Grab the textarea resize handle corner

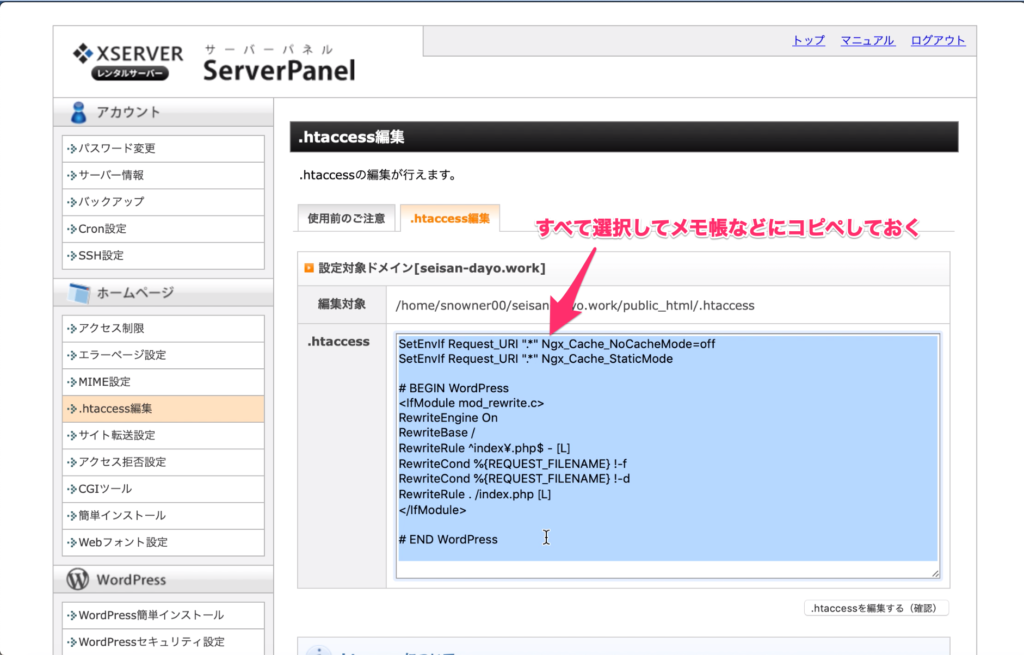pos(935,573)
